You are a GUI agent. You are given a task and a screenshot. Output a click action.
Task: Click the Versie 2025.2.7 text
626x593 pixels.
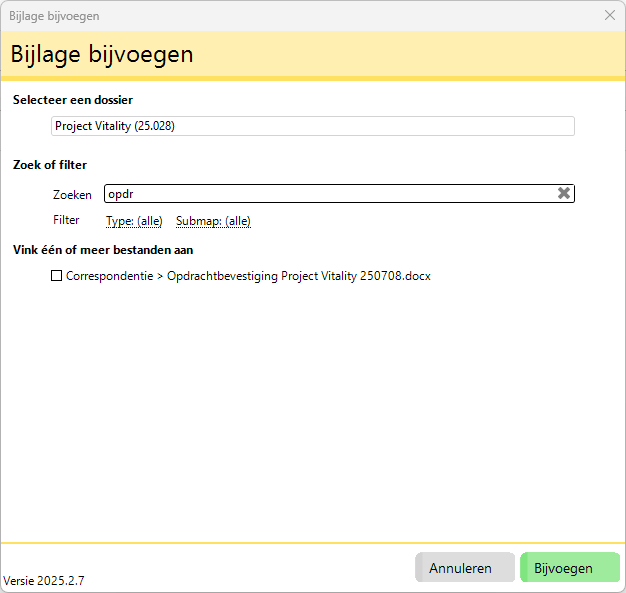[x=44, y=581]
